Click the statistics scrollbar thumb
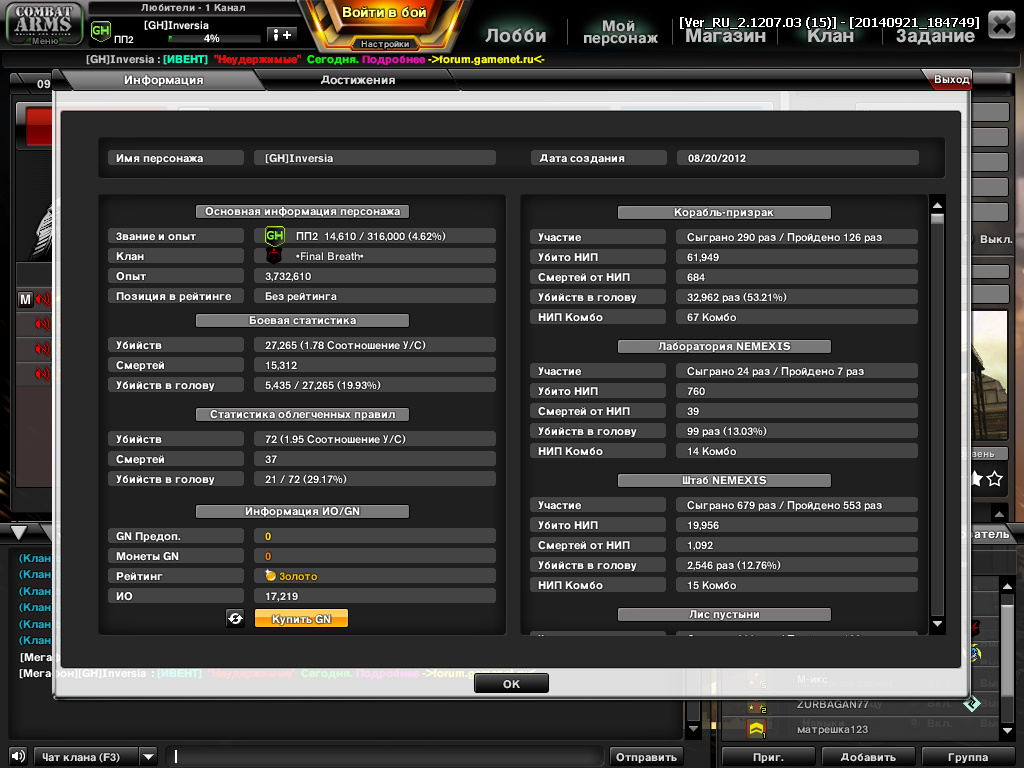This screenshot has width=1024, height=768. click(x=937, y=219)
